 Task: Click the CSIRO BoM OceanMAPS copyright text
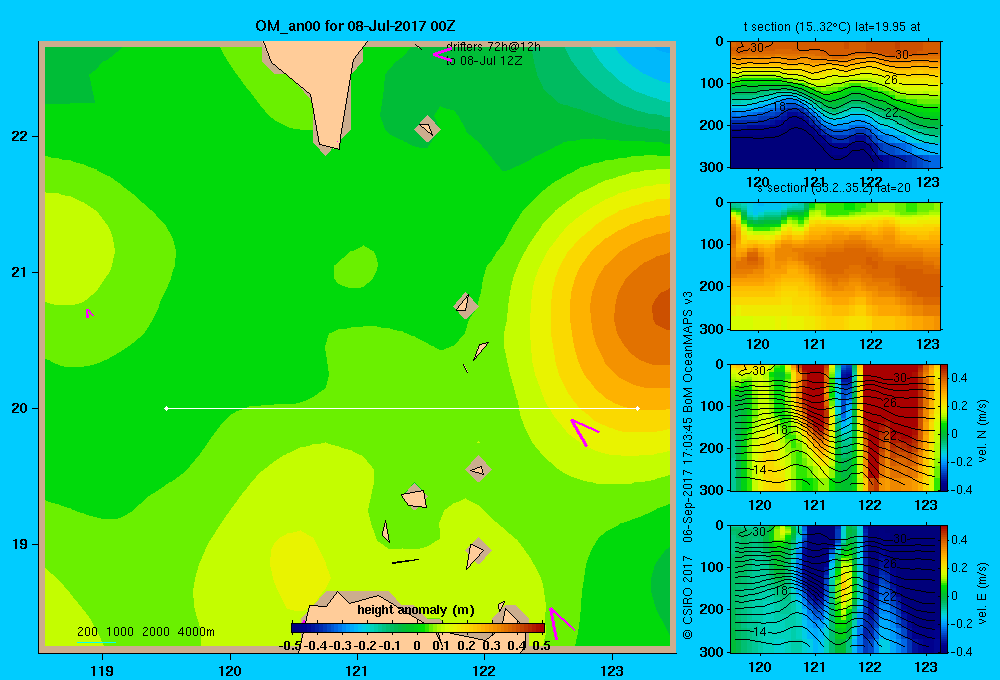coord(688,466)
